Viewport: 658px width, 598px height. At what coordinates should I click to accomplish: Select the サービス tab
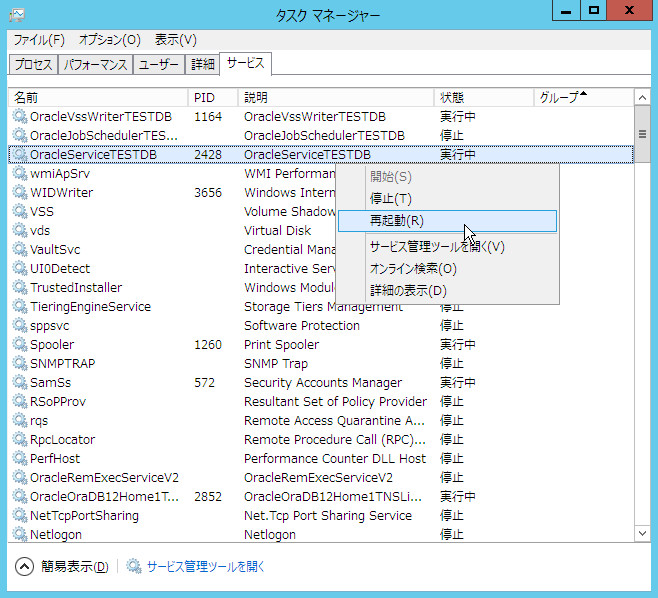pyautogui.click(x=245, y=63)
